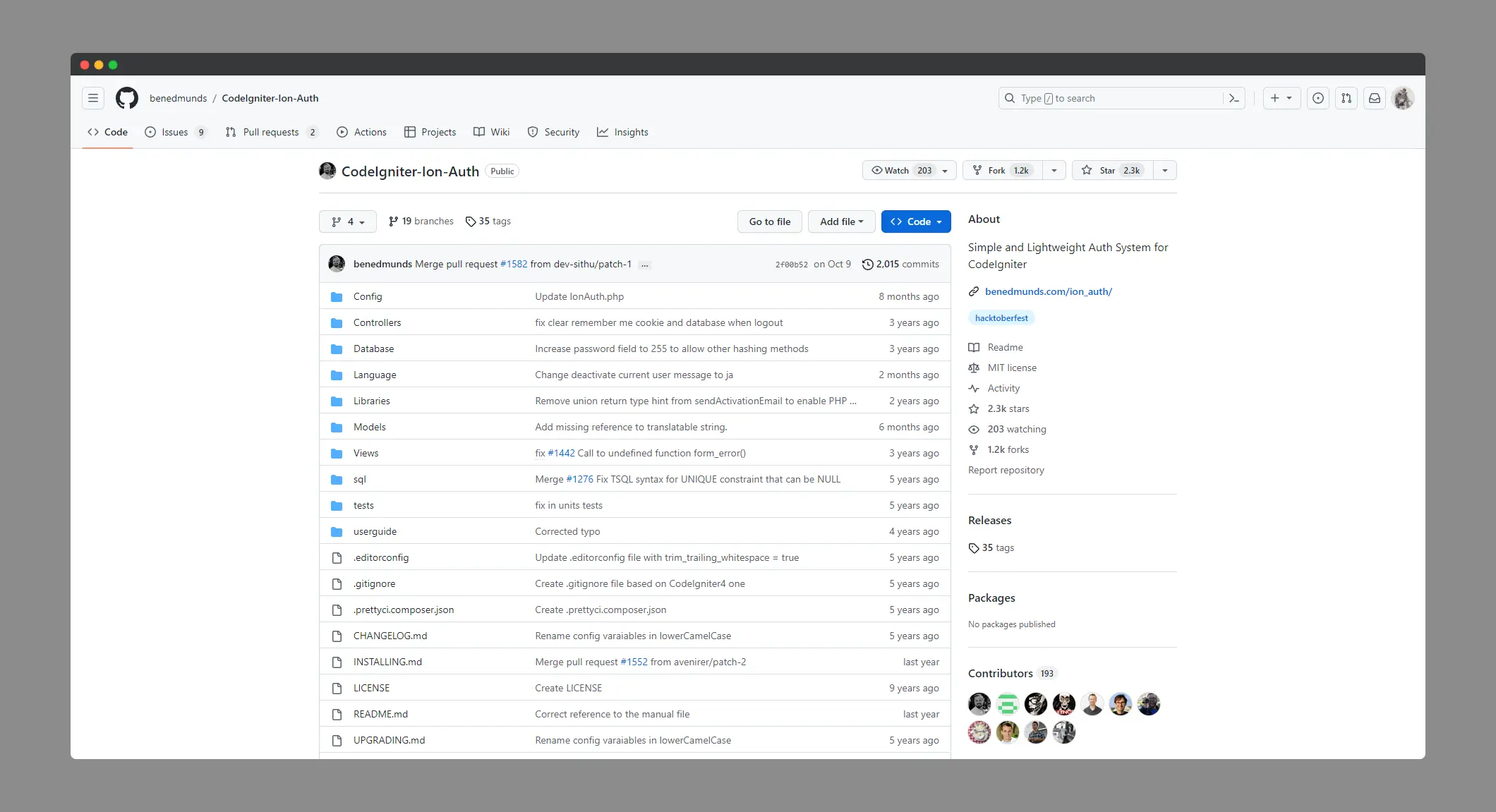Click the MIT license scale icon
This screenshot has height=812, width=1496.
(975, 367)
